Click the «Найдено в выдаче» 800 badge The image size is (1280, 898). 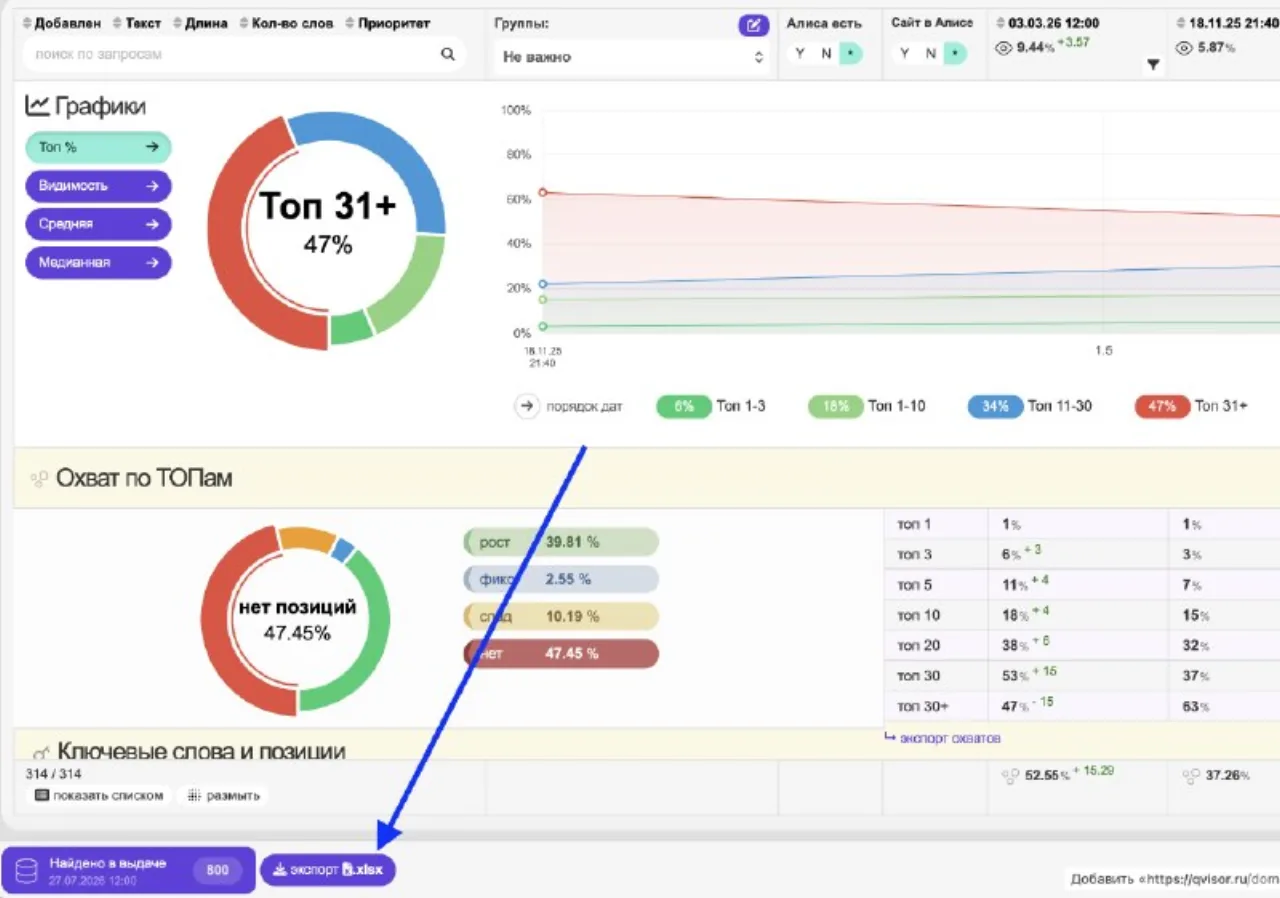pyautogui.click(x=217, y=870)
